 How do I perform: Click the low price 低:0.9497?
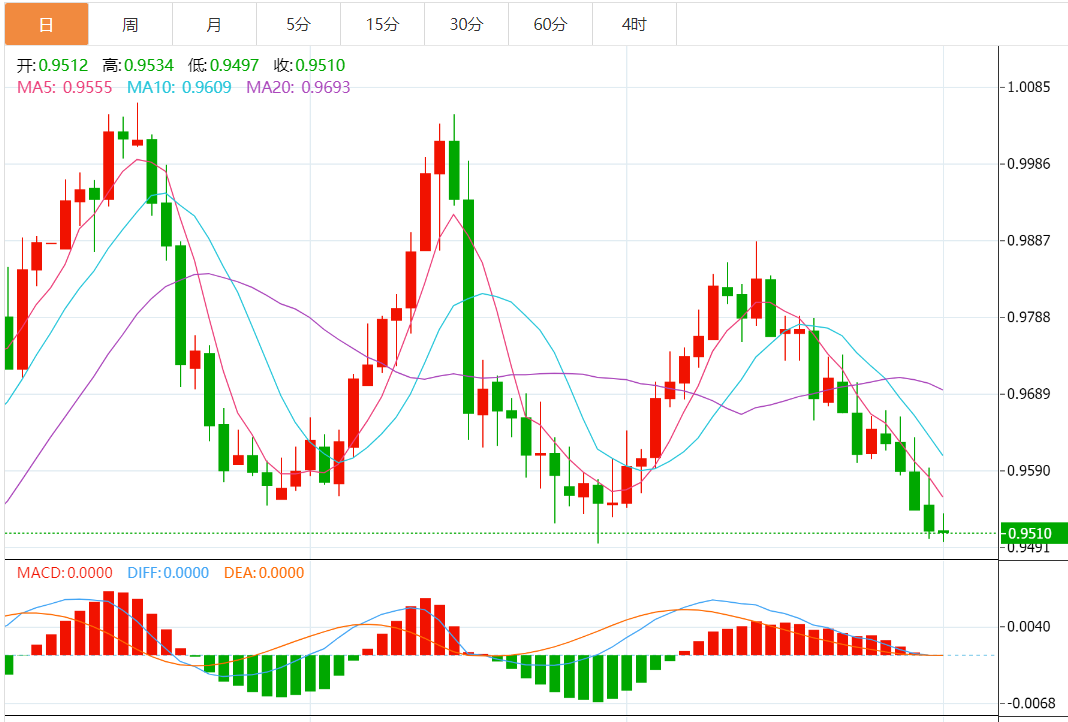(x=224, y=65)
